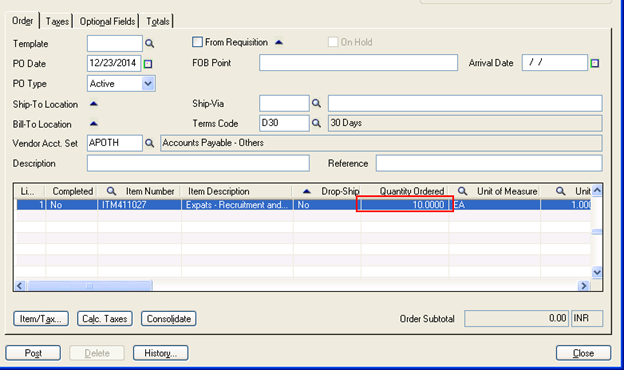Click the Completed column header
This screenshot has height=370, width=624.
(72, 191)
